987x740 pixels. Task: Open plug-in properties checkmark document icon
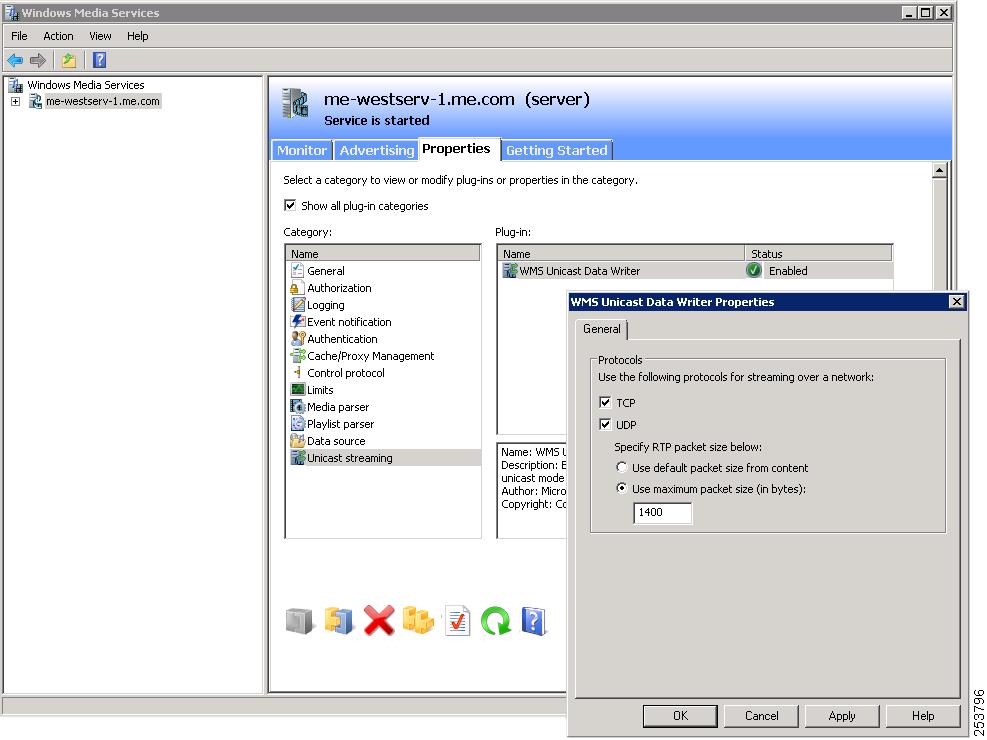click(x=458, y=621)
